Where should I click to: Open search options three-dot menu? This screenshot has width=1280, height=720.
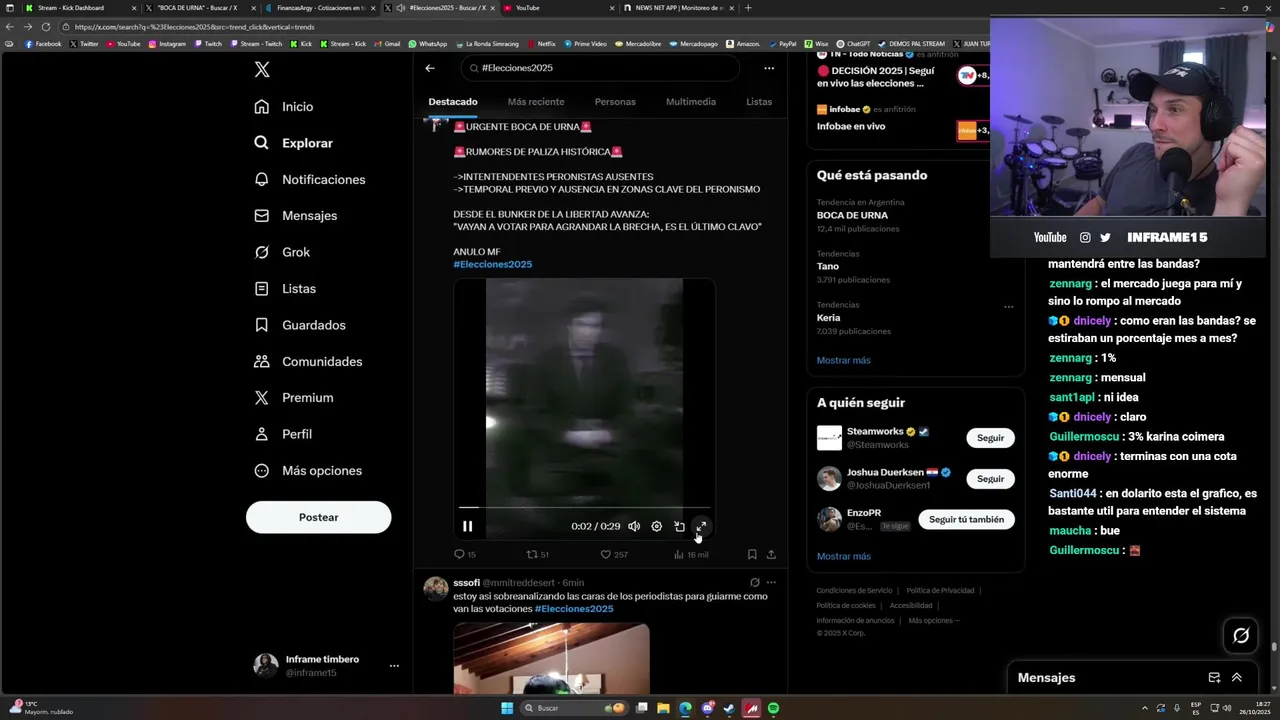[x=769, y=68]
